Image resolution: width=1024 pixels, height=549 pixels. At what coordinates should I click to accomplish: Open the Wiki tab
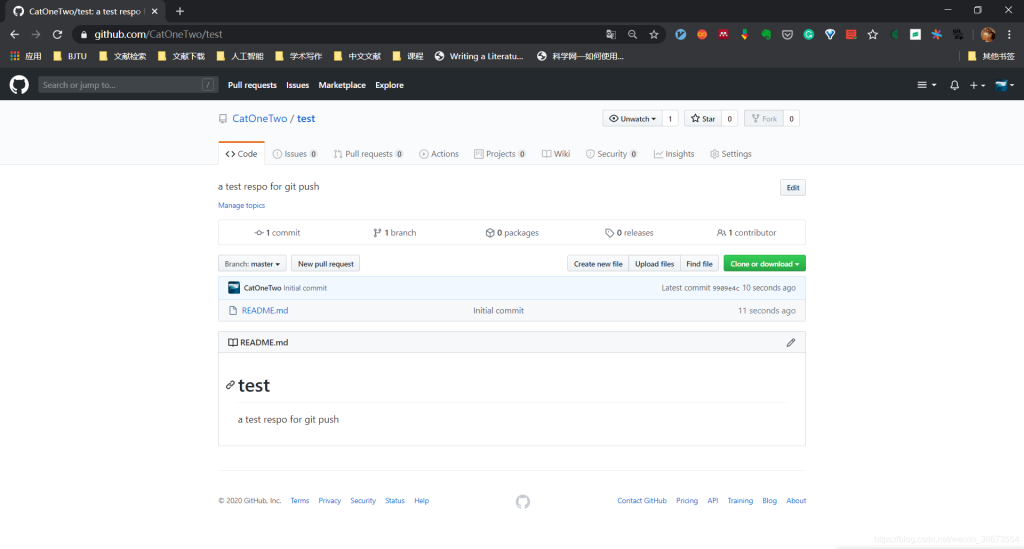click(556, 154)
